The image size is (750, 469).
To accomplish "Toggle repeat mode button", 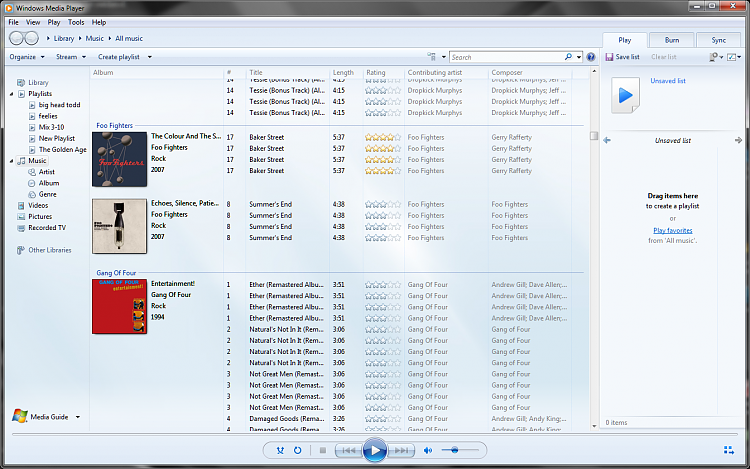I will tap(298, 450).
